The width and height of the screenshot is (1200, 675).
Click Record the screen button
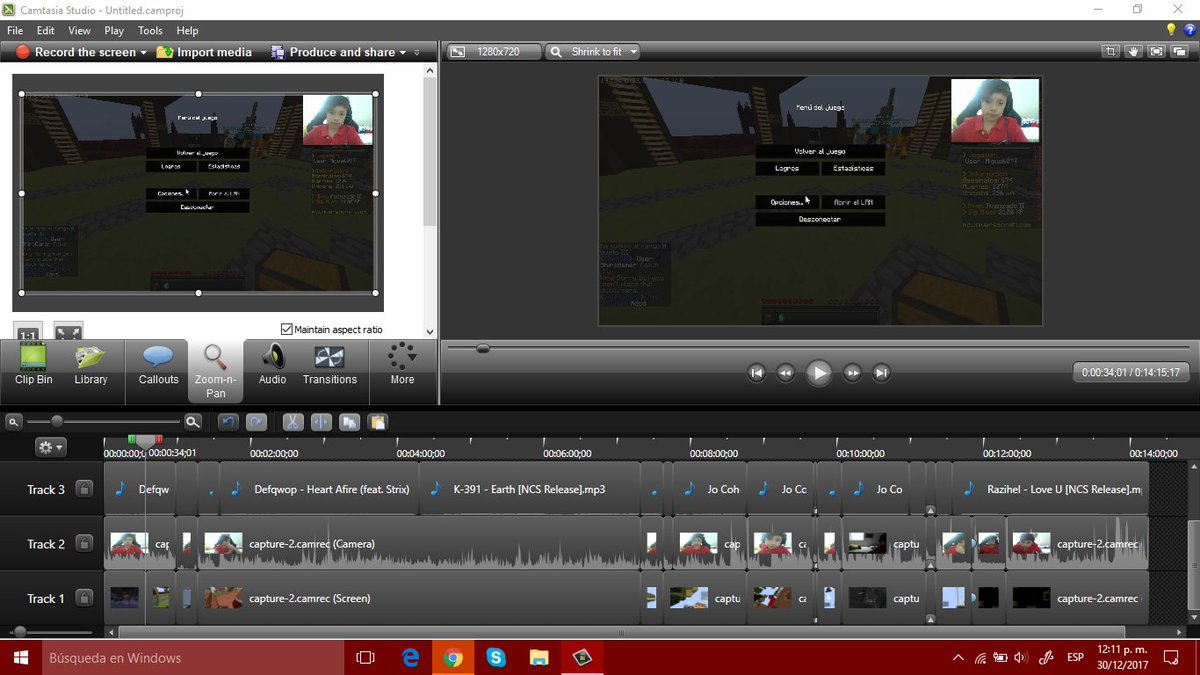coord(77,52)
